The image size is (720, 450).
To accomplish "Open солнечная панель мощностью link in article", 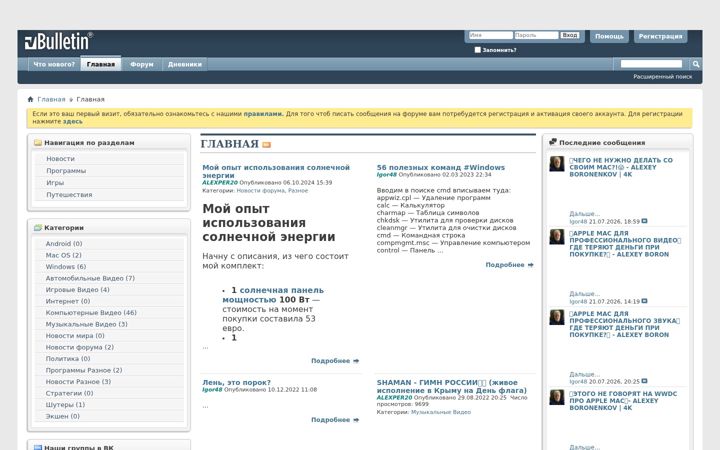I will point(273,295).
